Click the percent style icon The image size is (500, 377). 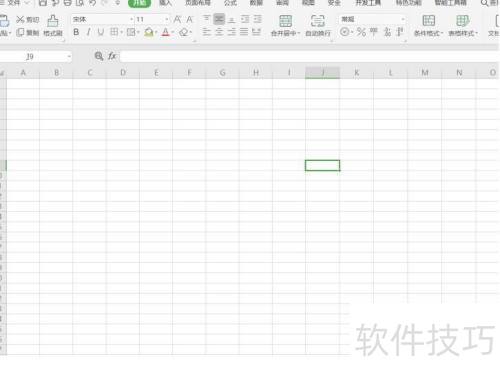[361, 32]
